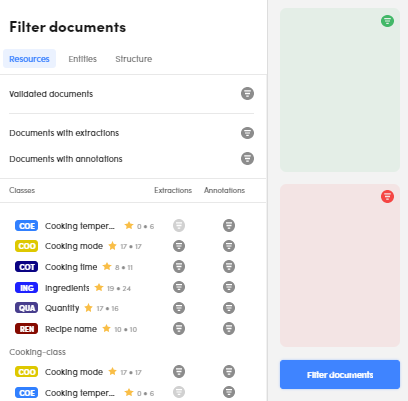Screen dimensions: 408x401
Task: Click the star next to Recipe name
Action: click(106, 328)
